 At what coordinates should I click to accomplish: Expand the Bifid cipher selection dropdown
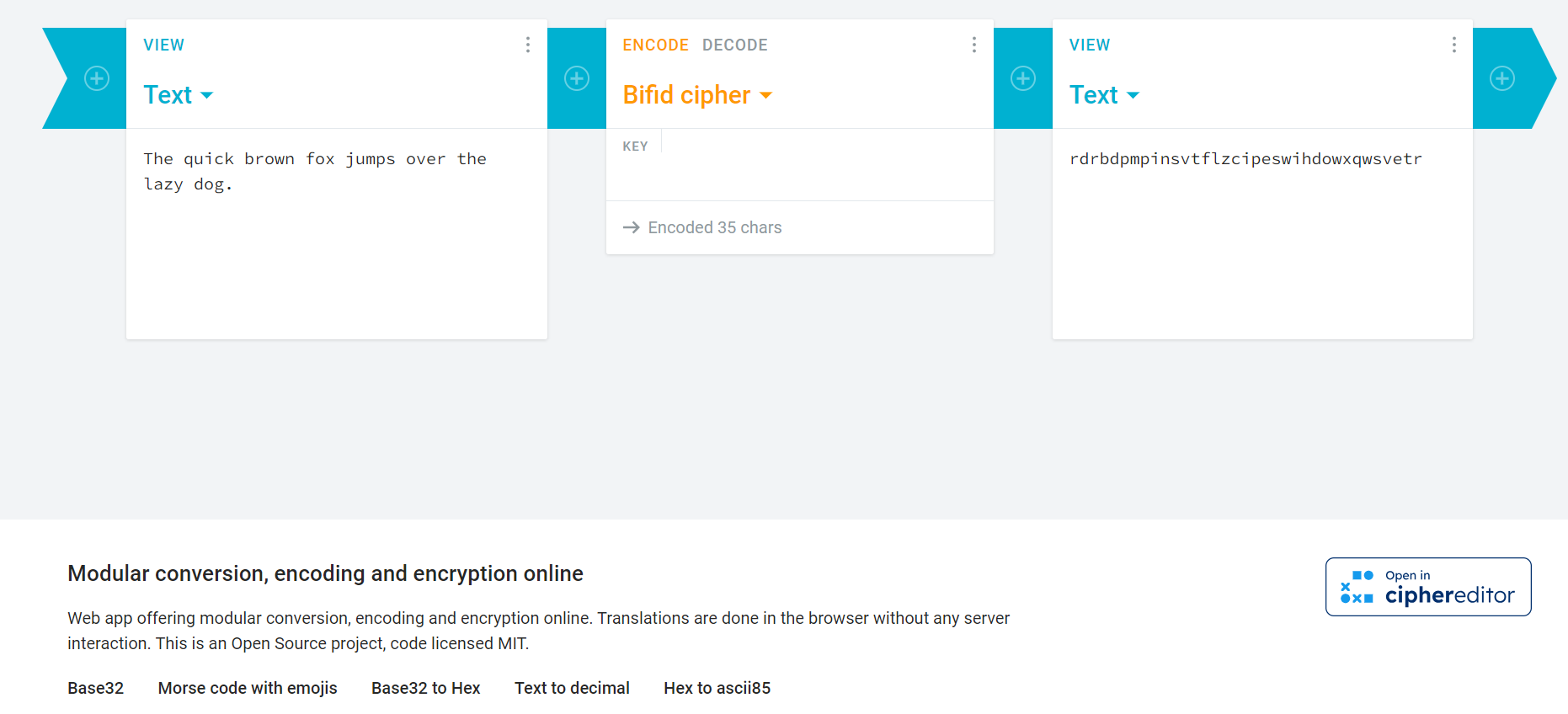tap(697, 95)
